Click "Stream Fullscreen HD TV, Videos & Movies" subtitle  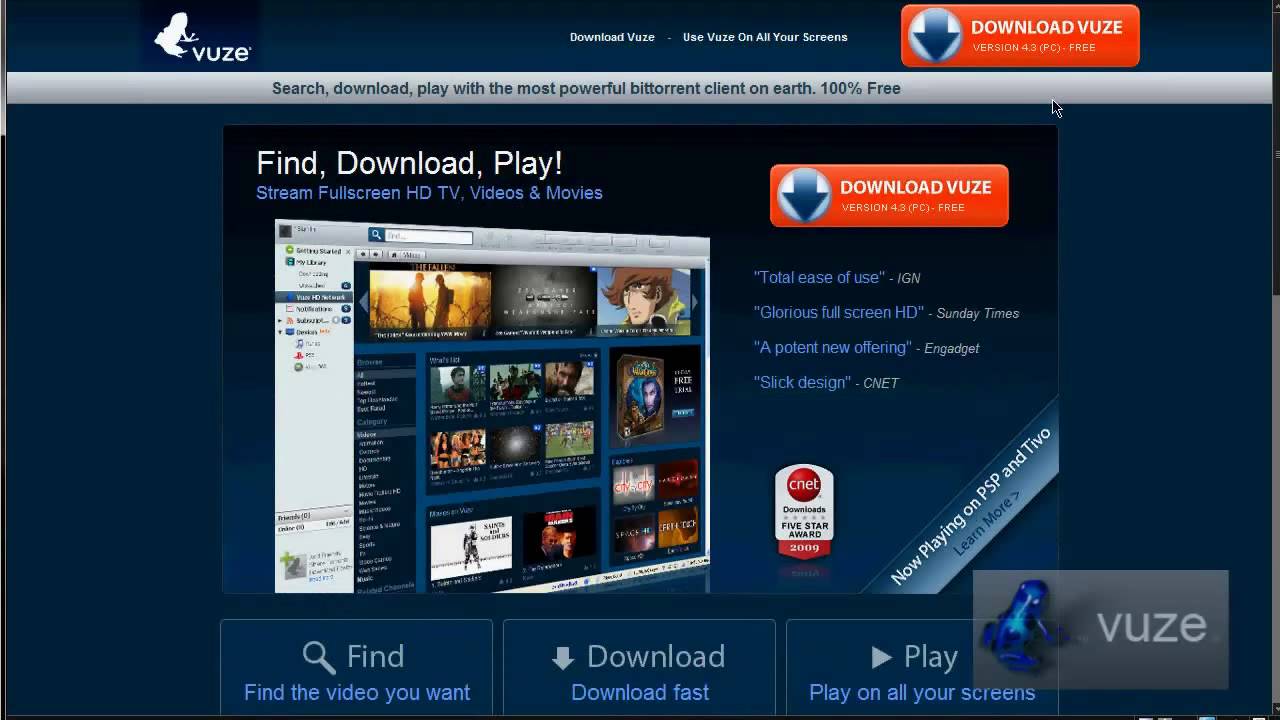coord(429,193)
